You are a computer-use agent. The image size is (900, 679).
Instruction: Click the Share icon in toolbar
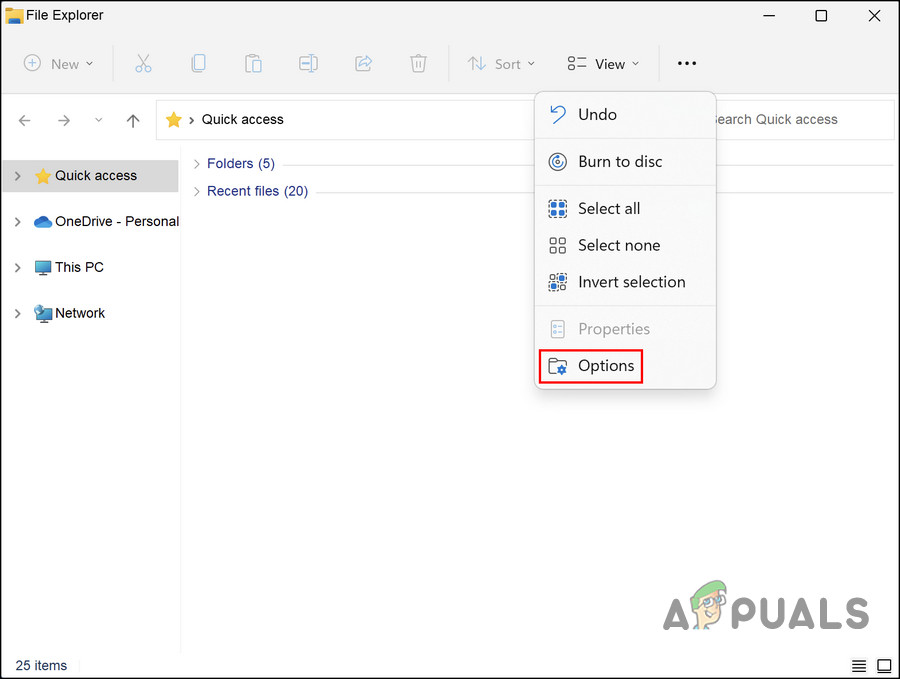pyautogui.click(x=363, y=63)
